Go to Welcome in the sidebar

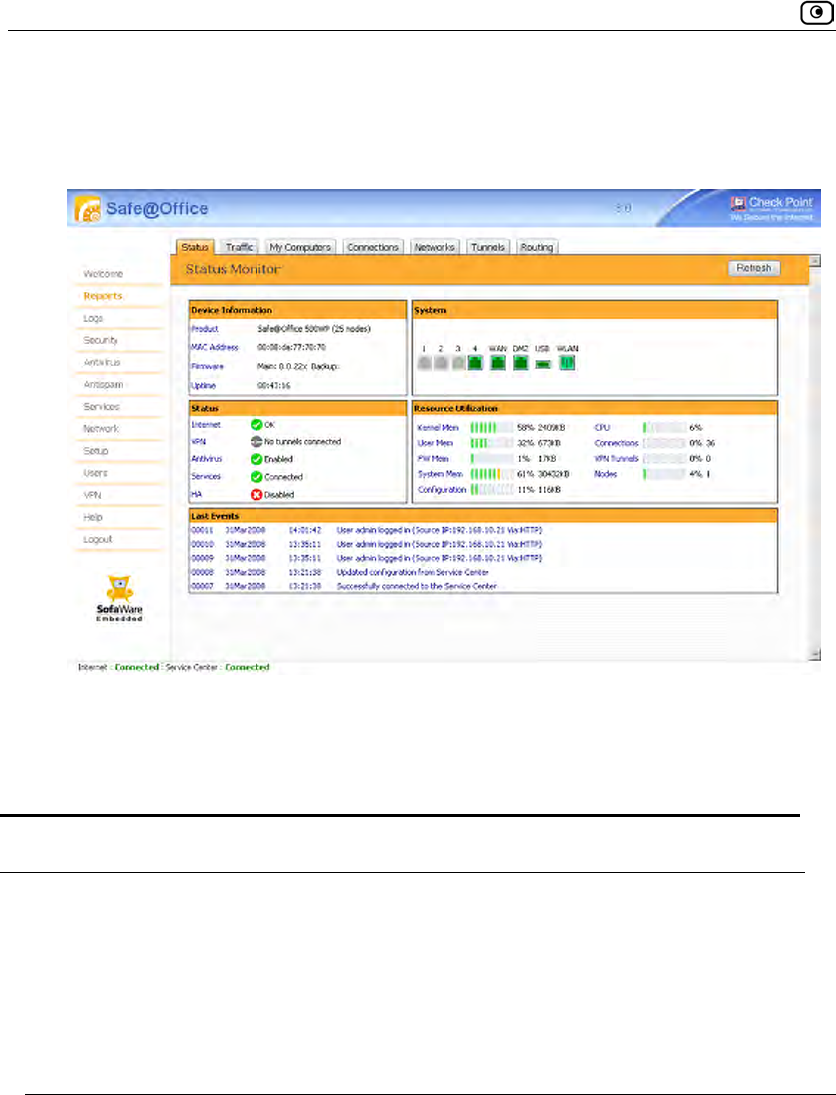click(x=103, y=274)
